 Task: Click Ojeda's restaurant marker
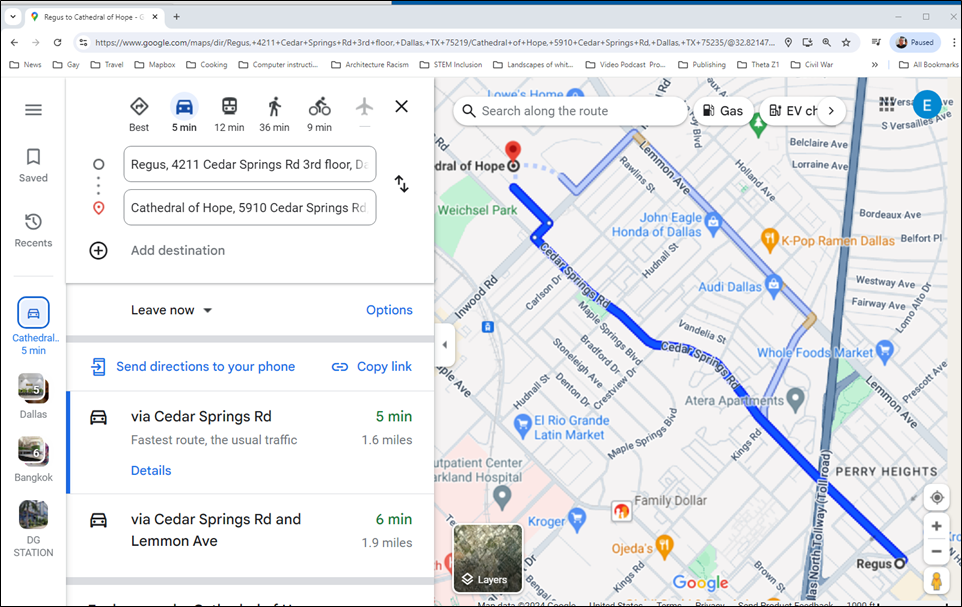point(664,547)
